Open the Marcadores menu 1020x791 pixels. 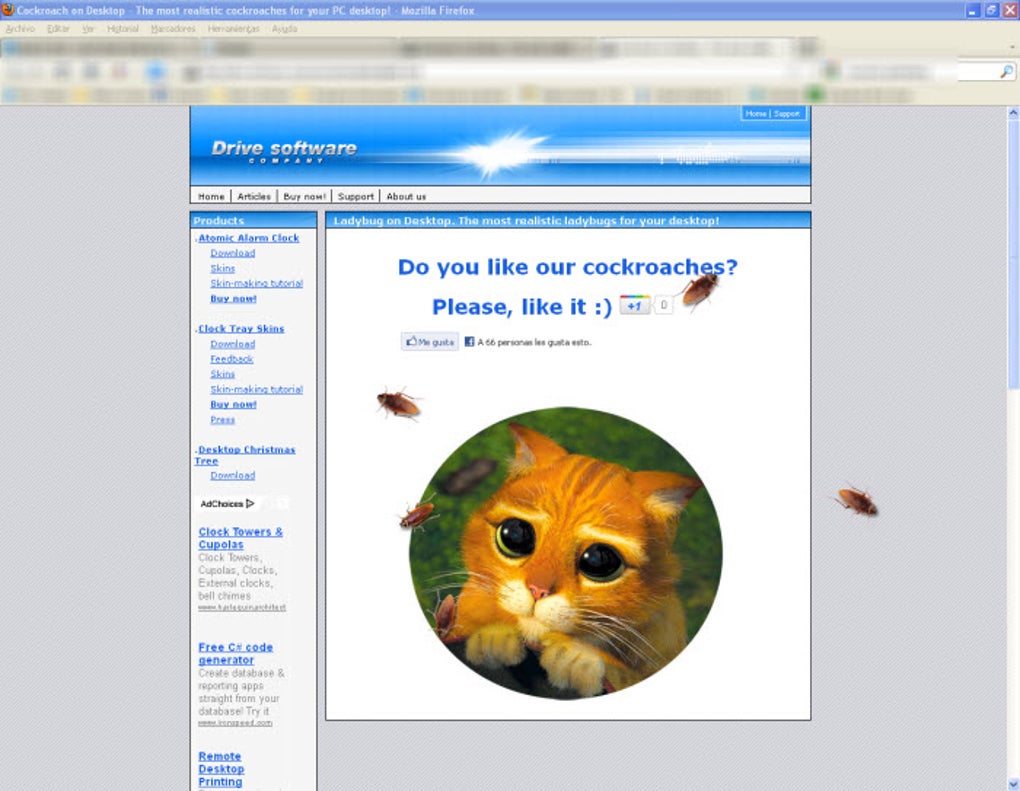(172, 29)
